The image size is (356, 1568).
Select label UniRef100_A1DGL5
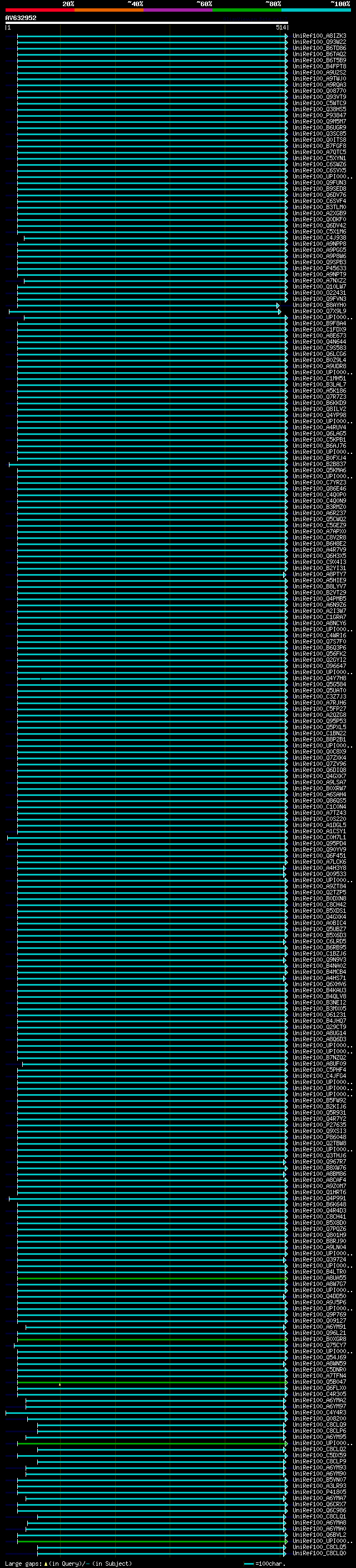[319, 825]
